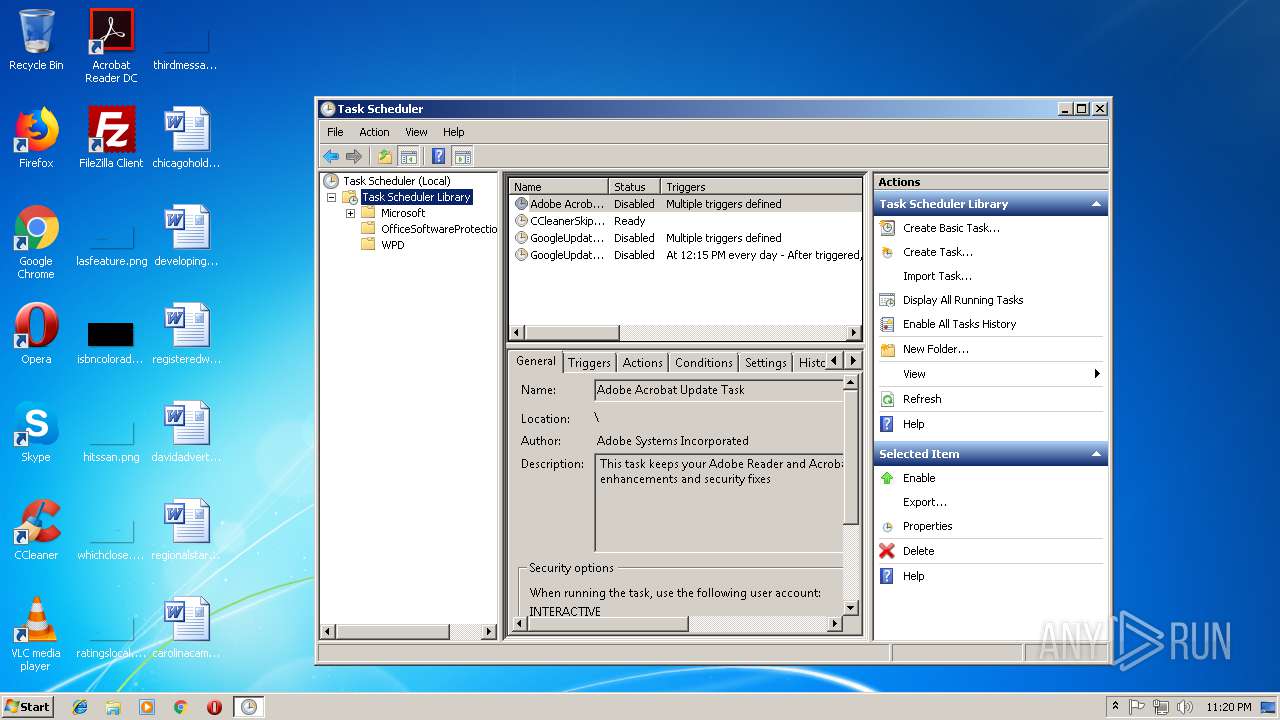Open FileZilla Client desktop icon
This screenshot has width=1280, height=720.
[111, 137]
